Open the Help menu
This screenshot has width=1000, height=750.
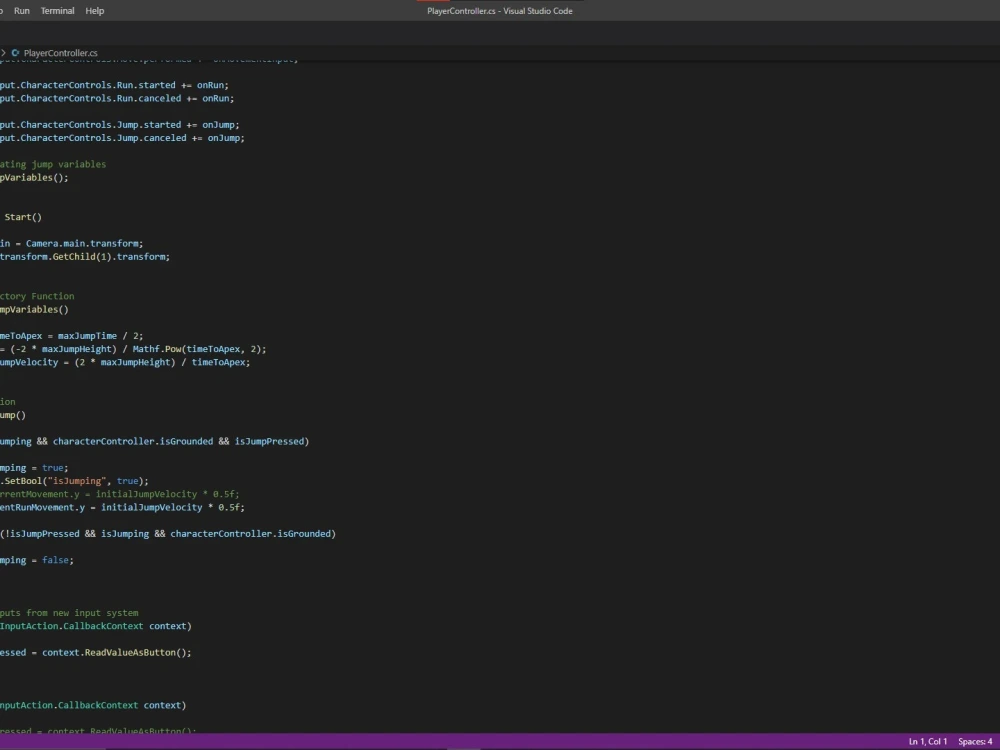[x=94, y=11]
